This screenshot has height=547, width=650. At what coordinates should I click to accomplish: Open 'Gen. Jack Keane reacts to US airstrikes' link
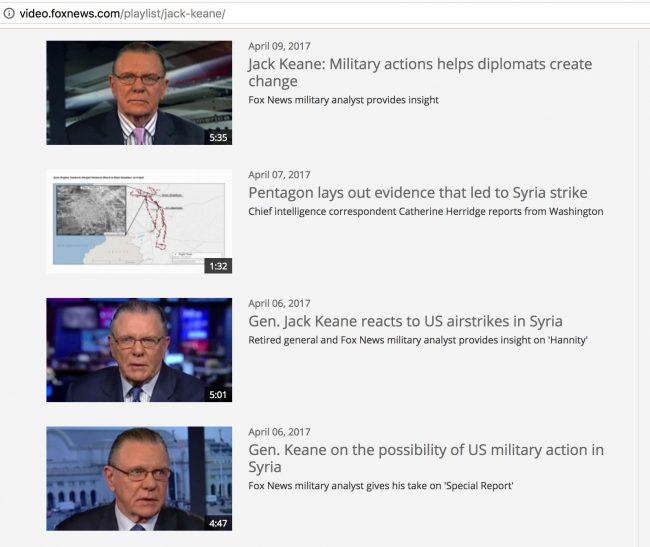(x=405, y=321)
